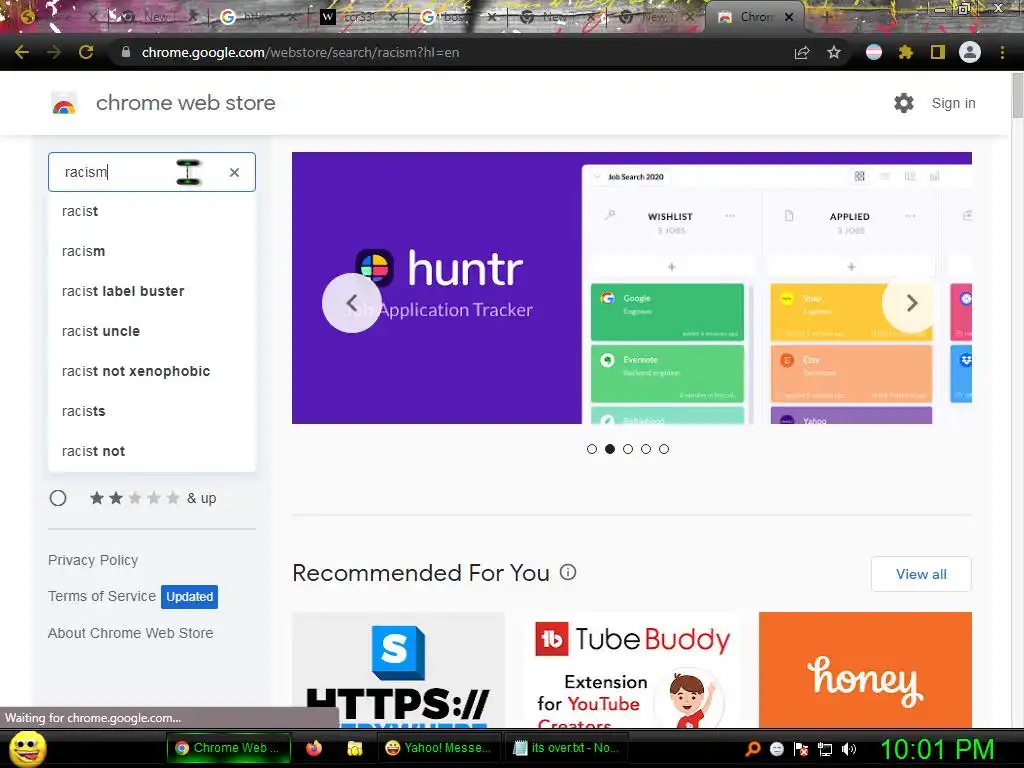Jump to the first carousel dot
The image size is (1024, 768).
pyautogui.click(x=592, y=449)
